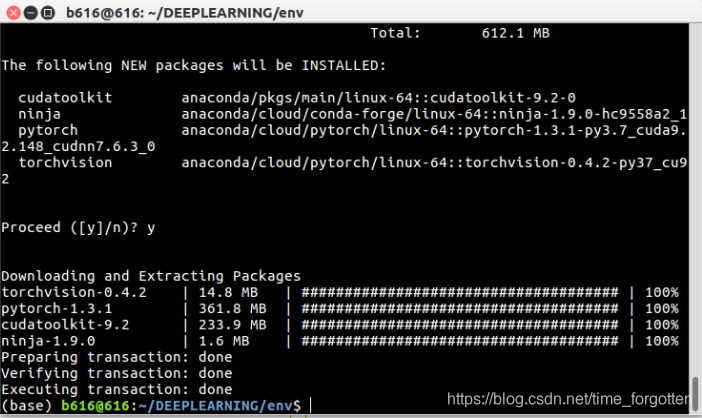This screenshot has width=702, height=418.
Task: Maximize the terminal window
Action: point(47,13)
